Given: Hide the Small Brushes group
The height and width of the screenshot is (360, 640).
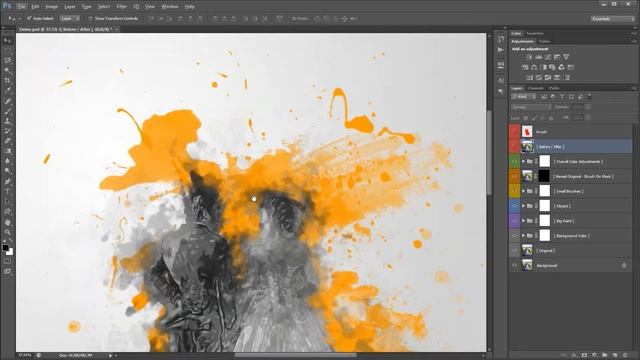Looking at the screenshot, I should pyautogui.click(x=514, y=191).
